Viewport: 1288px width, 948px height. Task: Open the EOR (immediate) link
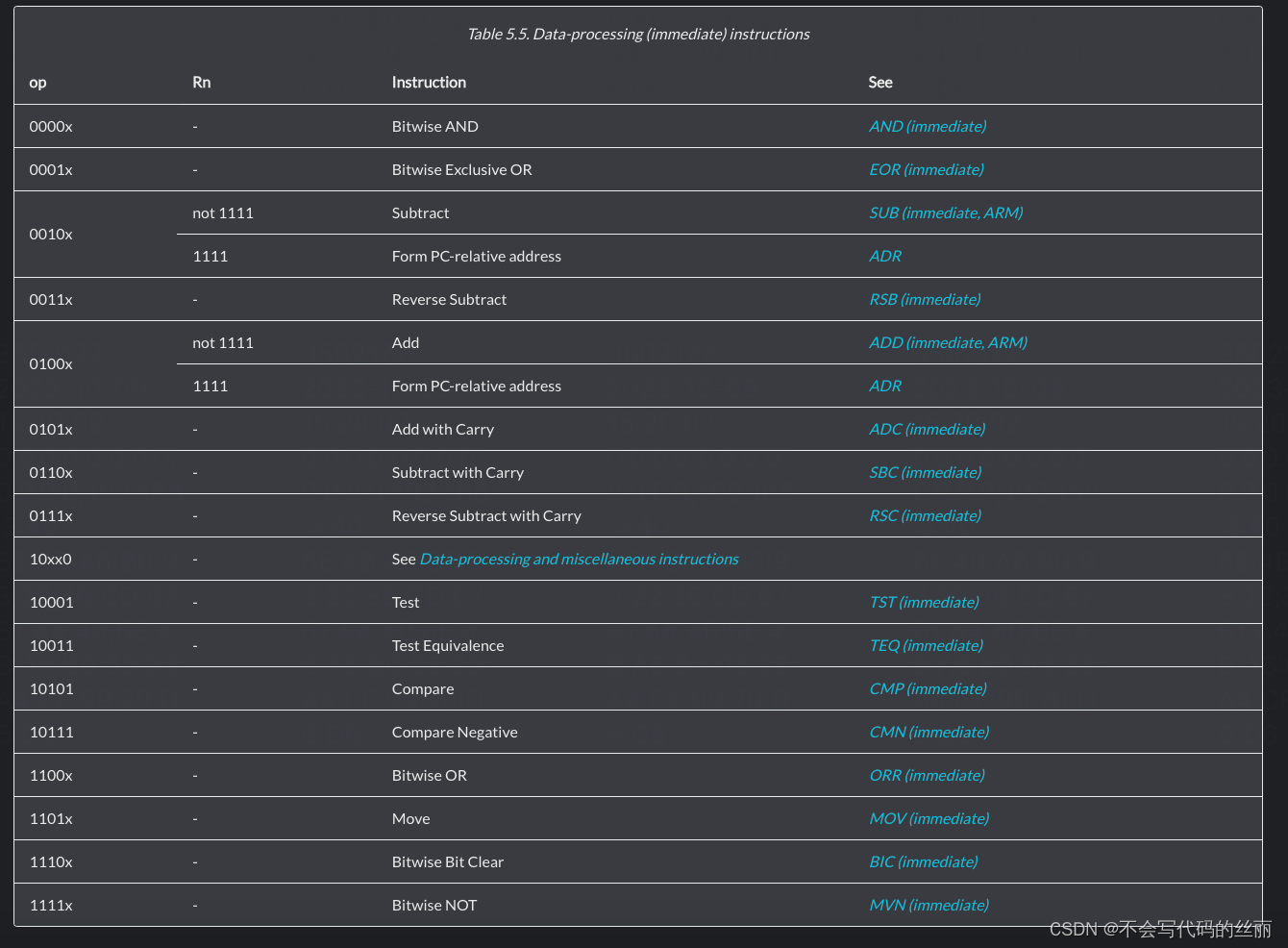927,169
